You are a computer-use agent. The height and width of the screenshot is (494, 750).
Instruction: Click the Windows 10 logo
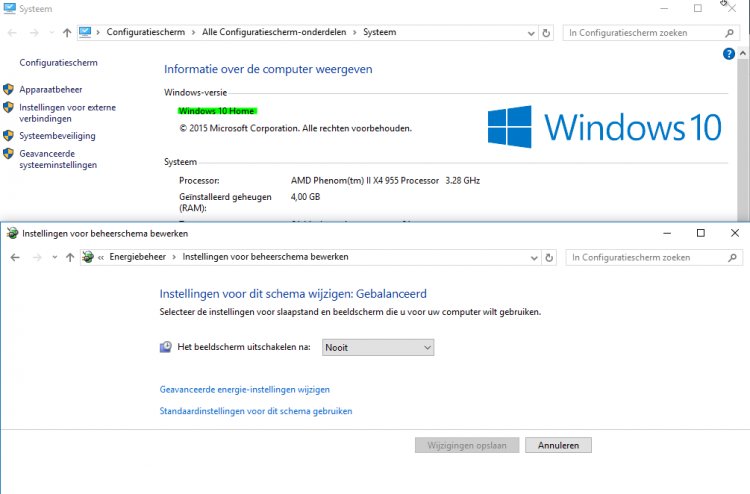[x=605, y=127]
